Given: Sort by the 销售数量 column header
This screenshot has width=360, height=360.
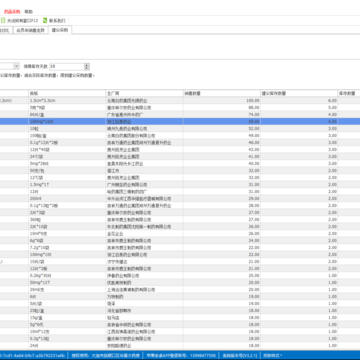Looking at the screenshot, I should point(222,93).
